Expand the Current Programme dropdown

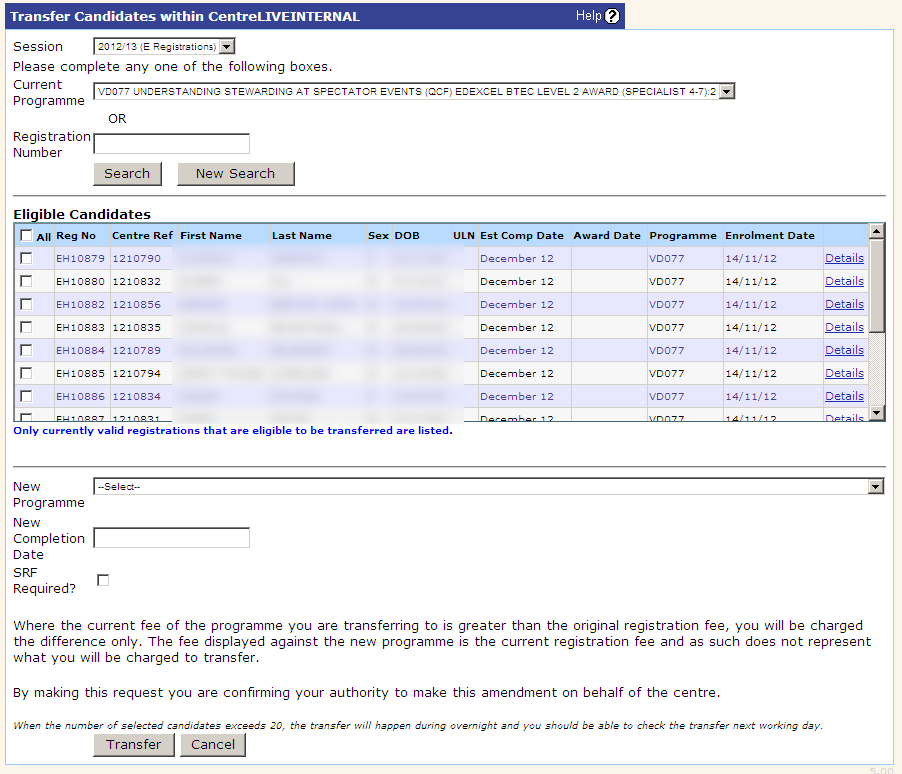726,92
